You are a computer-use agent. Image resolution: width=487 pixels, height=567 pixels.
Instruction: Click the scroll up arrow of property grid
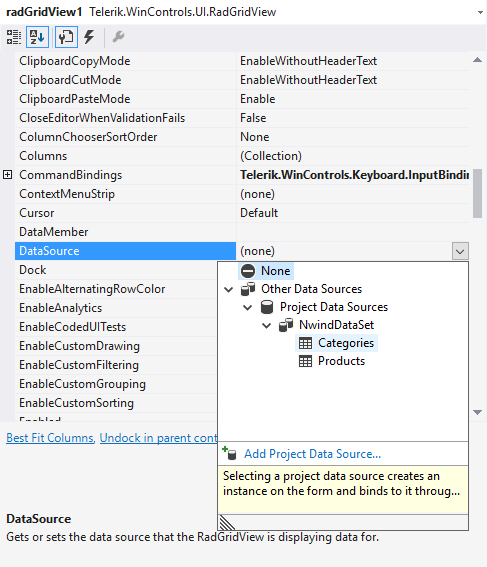pyautogui.click(x=478, y=60)
